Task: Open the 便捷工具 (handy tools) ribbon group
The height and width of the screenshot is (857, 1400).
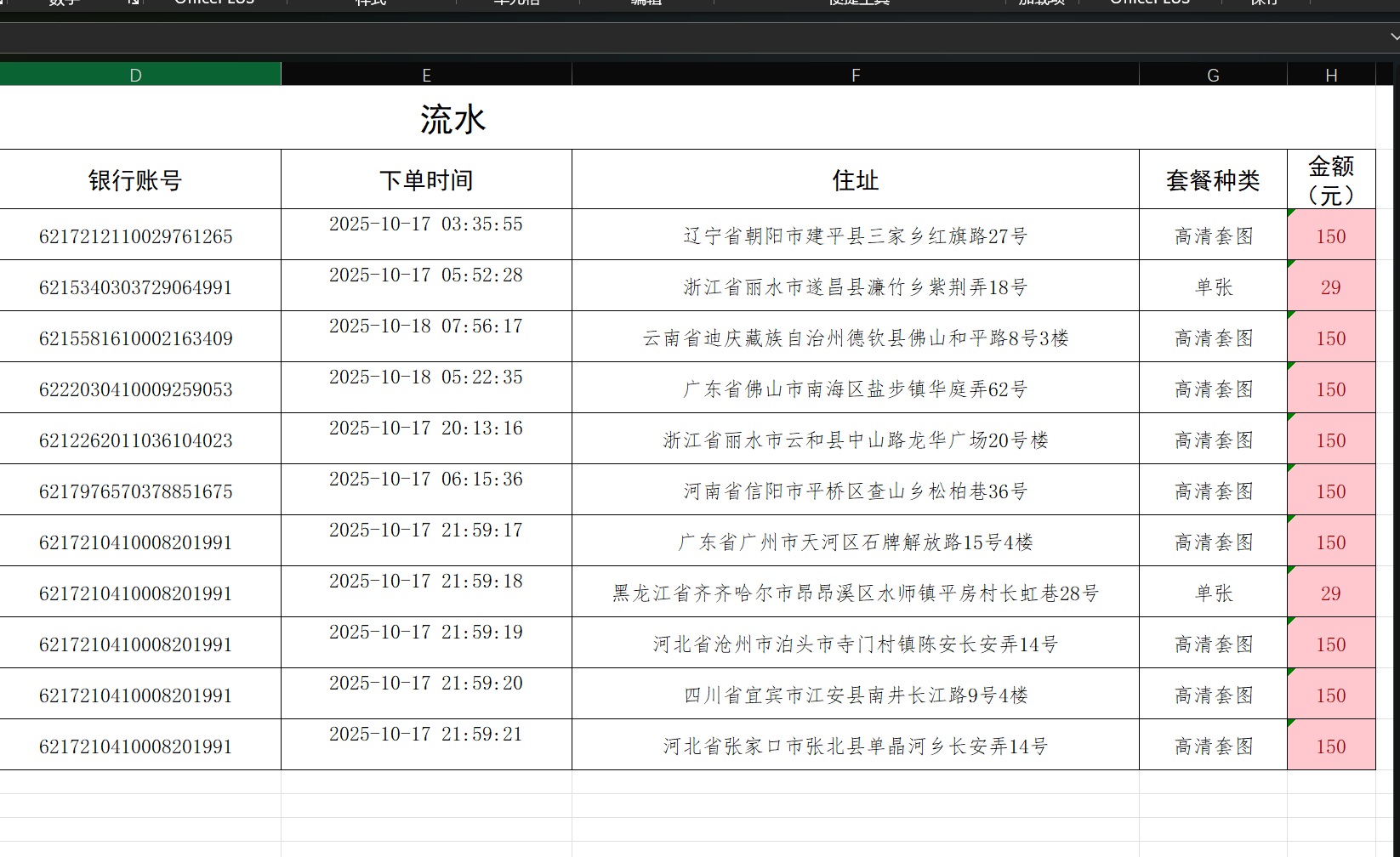Action: tap(858, 3)
